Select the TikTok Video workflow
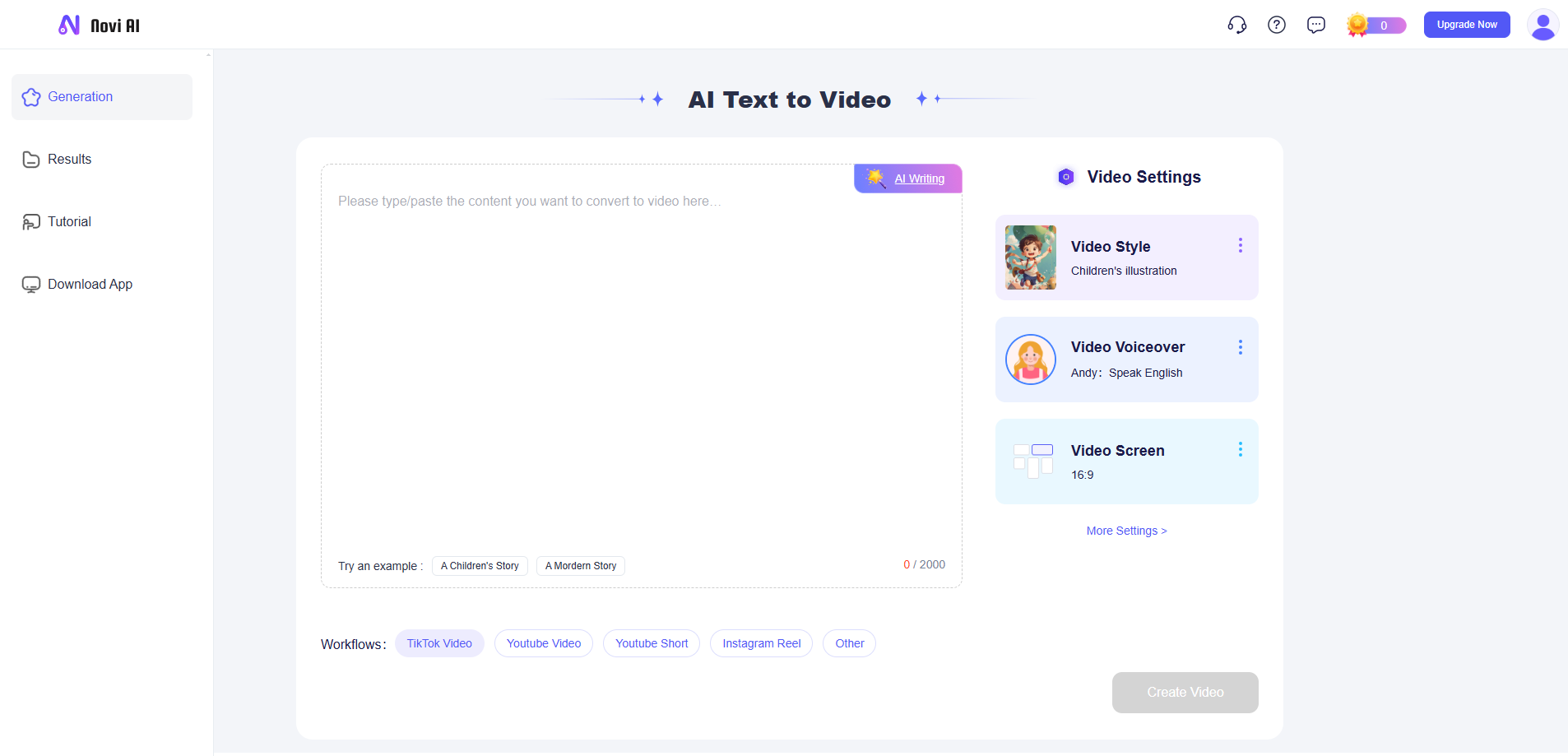Viewport: 1568px width, 756px height. 440,643
